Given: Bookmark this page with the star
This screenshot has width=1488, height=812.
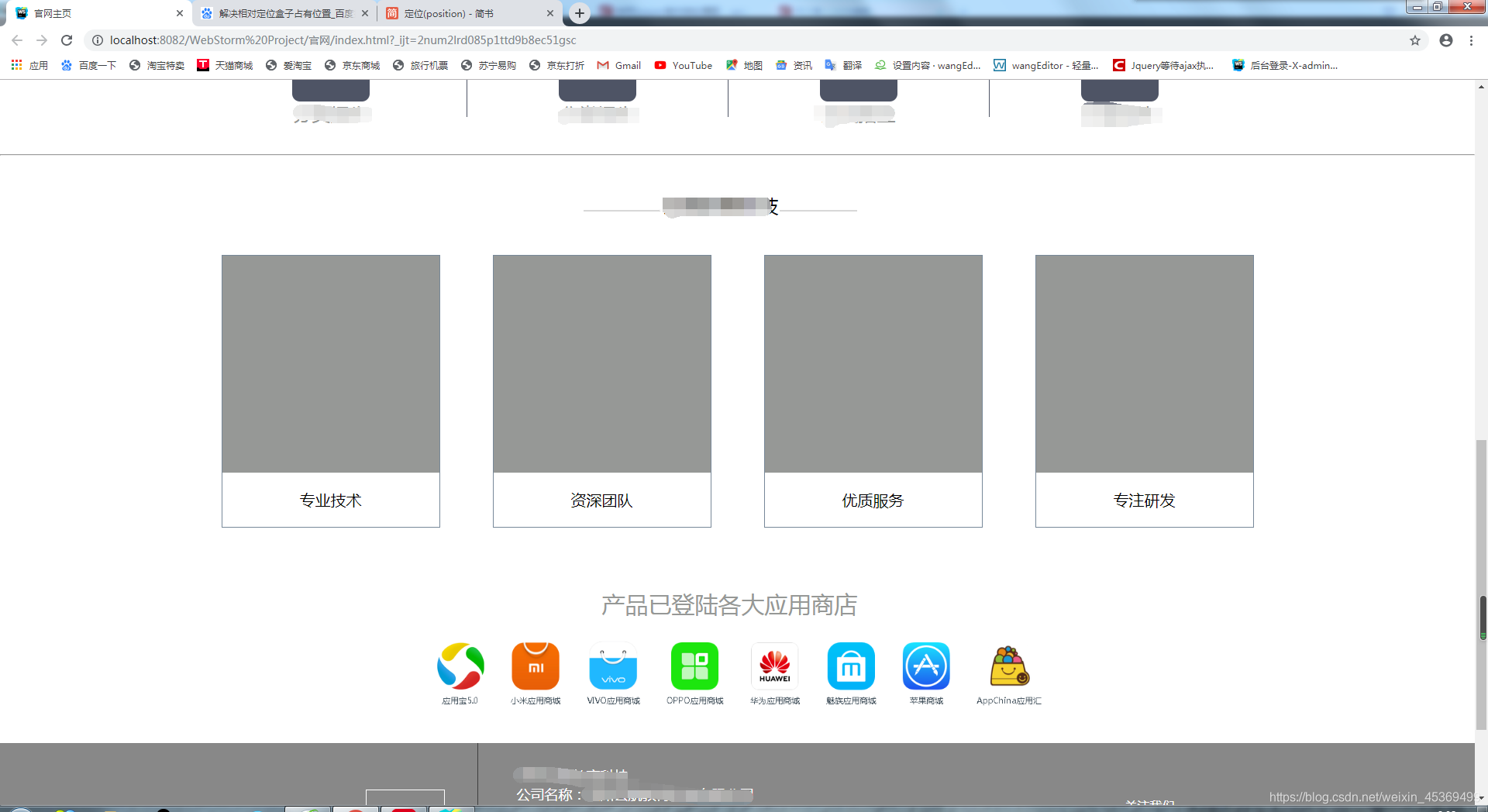Looking at the screenshot, I should point(1415,40).
